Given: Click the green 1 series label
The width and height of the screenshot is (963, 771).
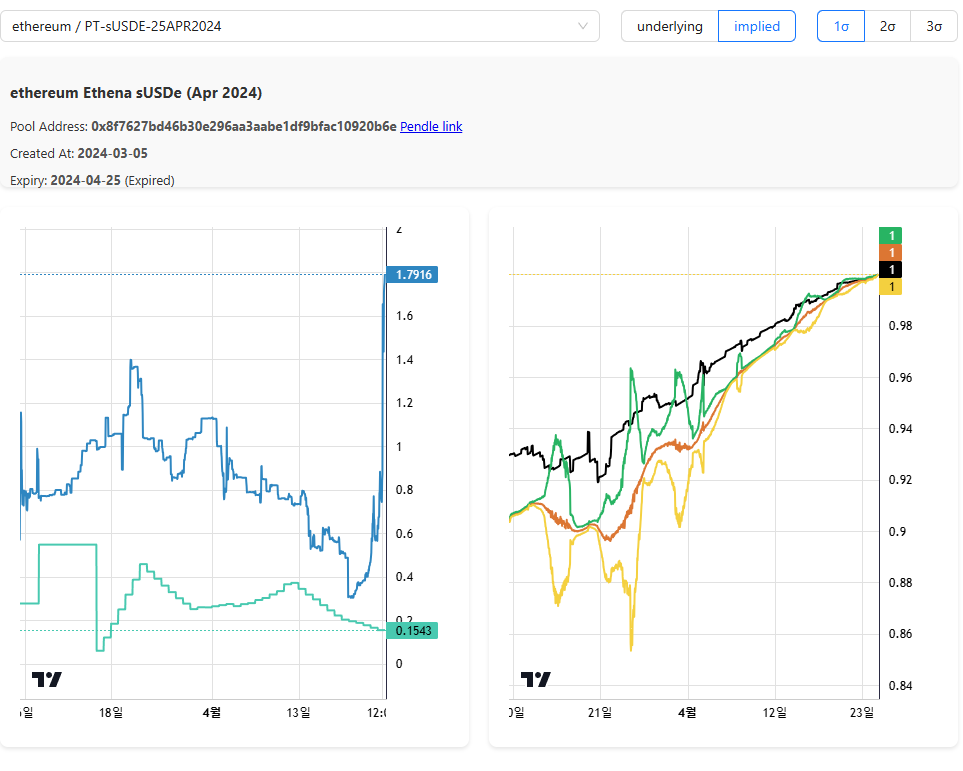Looking at the screenshot, I should (x=891, y=235).
